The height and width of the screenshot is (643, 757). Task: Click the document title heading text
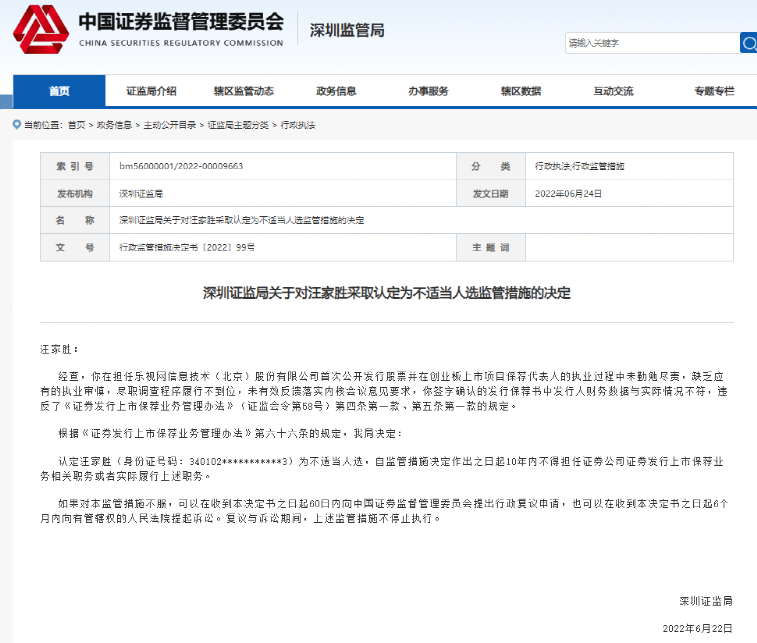pos(386,293)
